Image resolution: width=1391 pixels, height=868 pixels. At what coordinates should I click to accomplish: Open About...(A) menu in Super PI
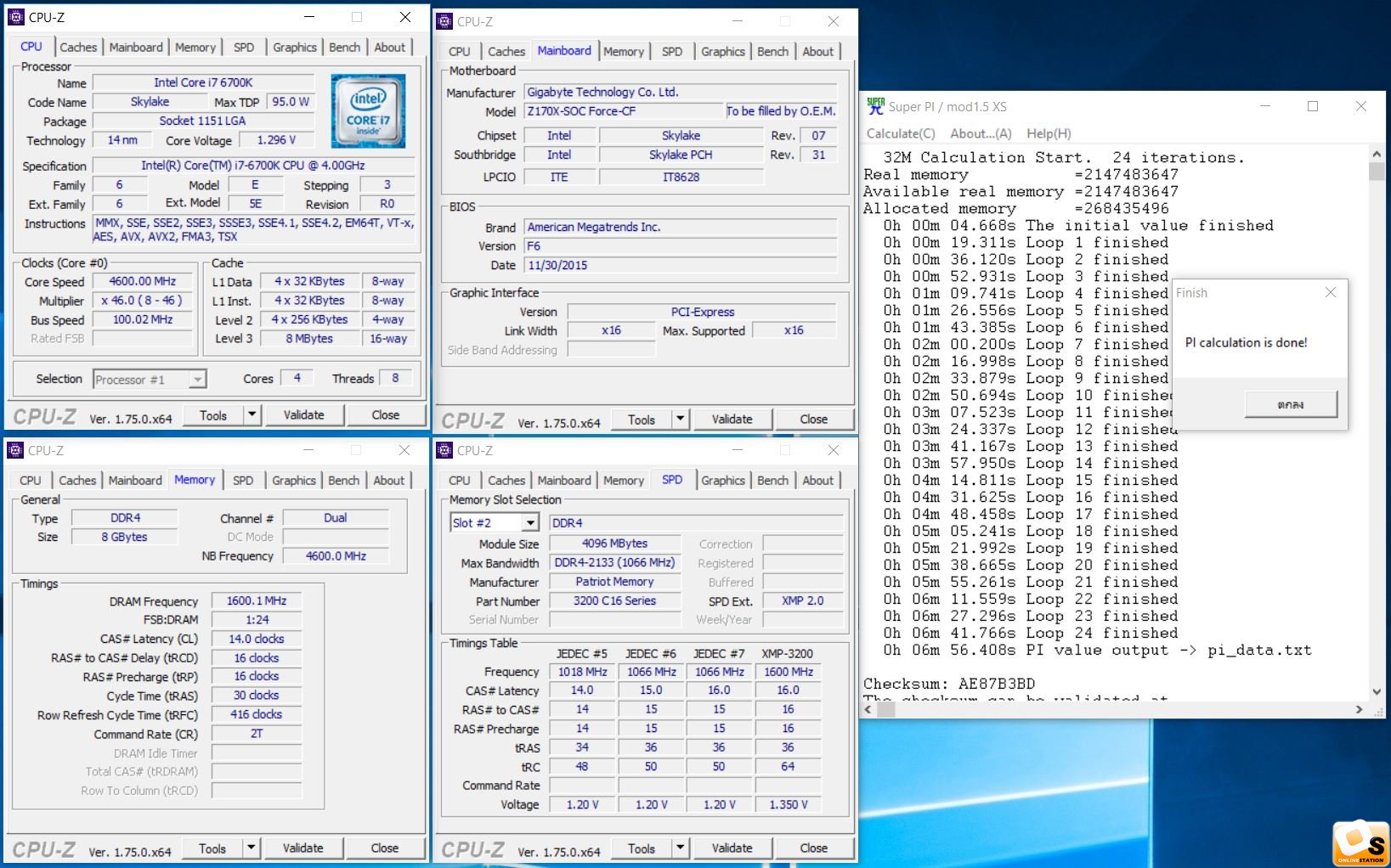[x=981, y=133]
